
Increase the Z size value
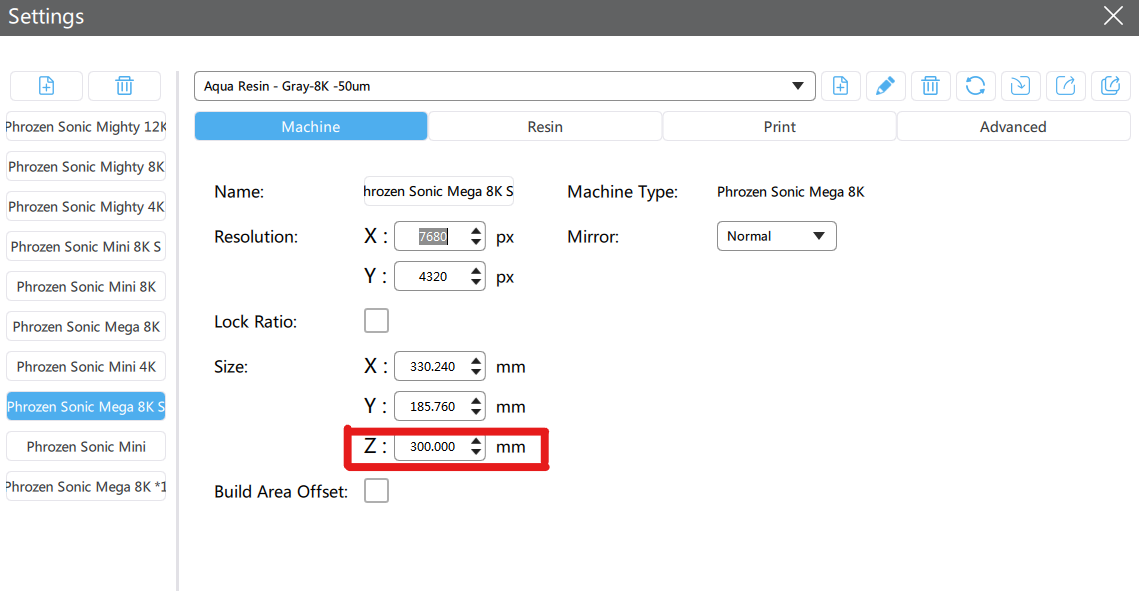coord(476,441)
